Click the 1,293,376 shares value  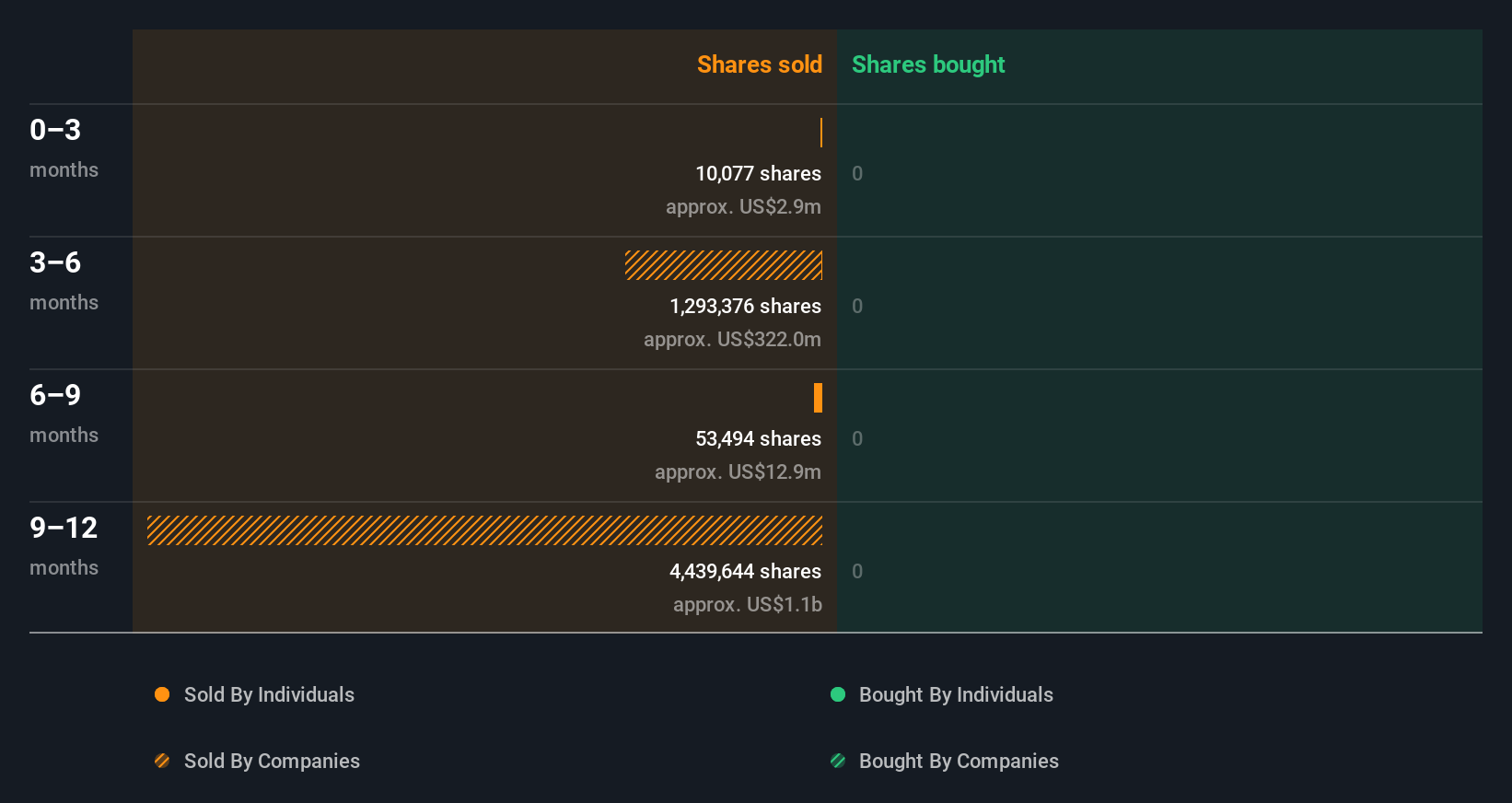pyautogui.click(x=745, y=306)
